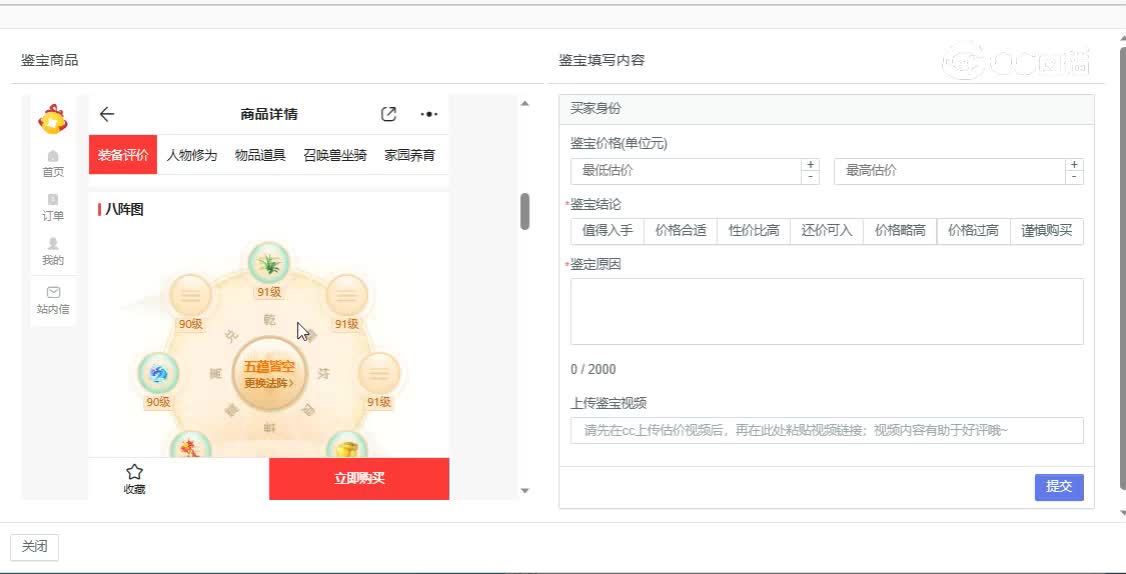The width and height of the screenshot is (1126, 574).
Task: Switch to 人物修为 tab
Action: tap(192, 154)
